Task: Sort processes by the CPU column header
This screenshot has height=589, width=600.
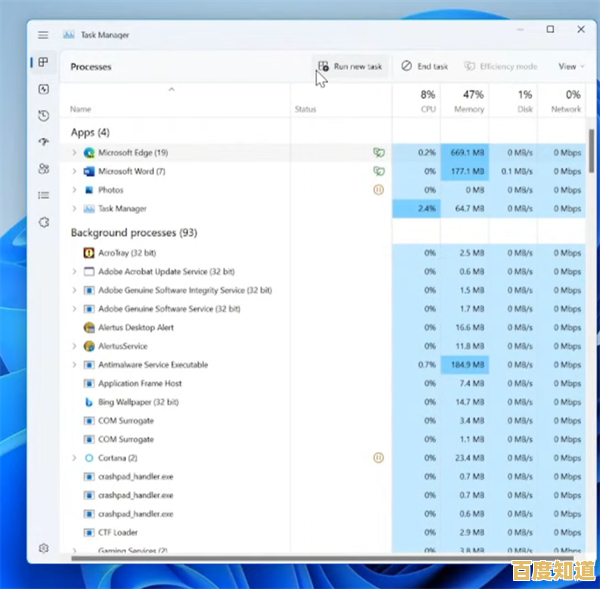Action: (x=427, y=100)
